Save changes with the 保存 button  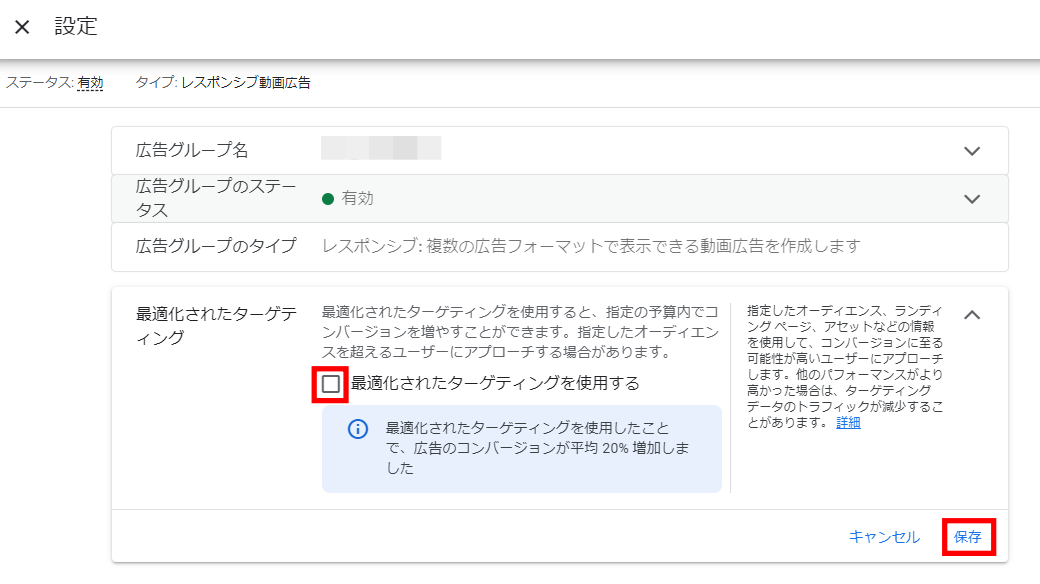pyautogui.click(x=967, y=537)
